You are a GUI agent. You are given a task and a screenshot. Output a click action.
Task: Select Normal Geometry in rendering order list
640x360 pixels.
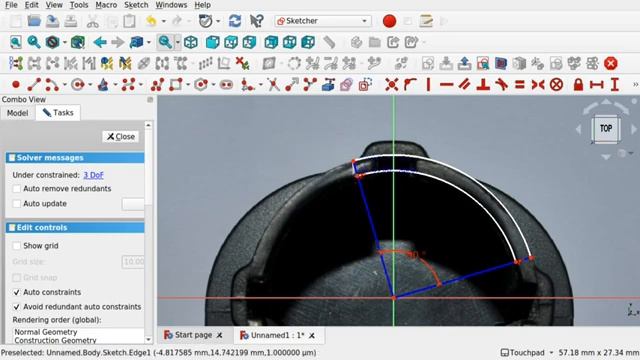point(46,332)
